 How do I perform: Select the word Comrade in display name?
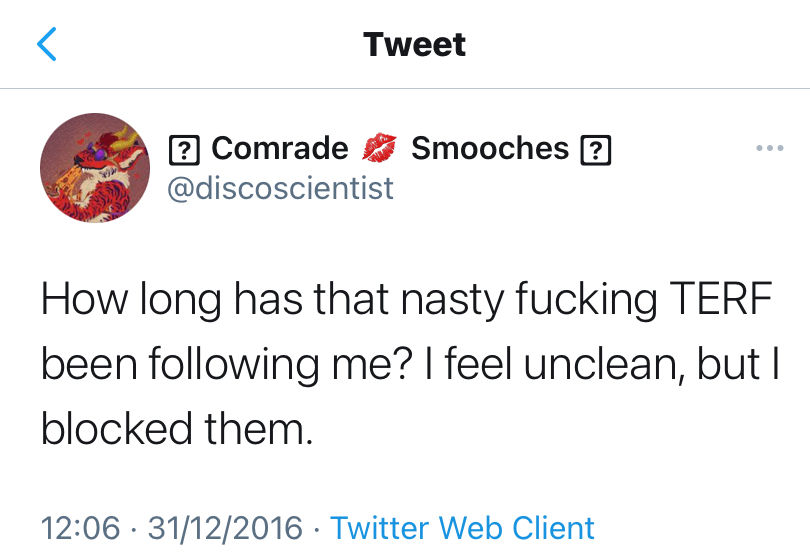pos(280,149)
